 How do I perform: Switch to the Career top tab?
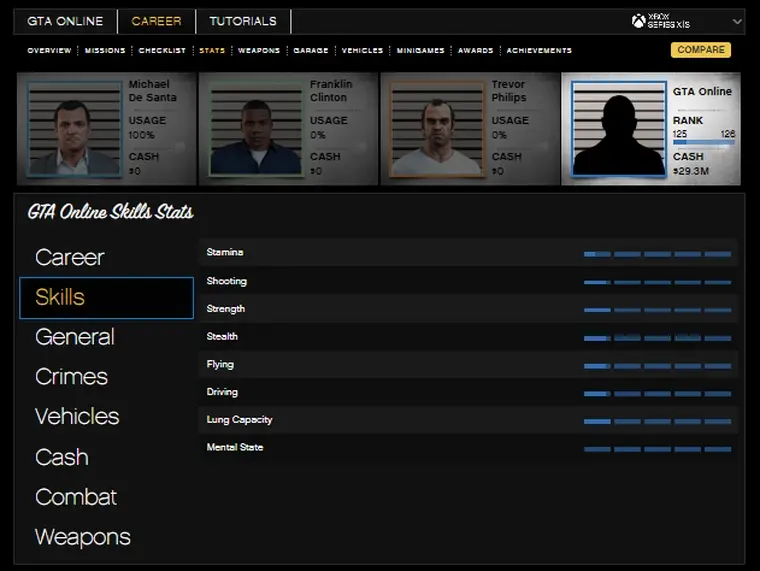156,21
